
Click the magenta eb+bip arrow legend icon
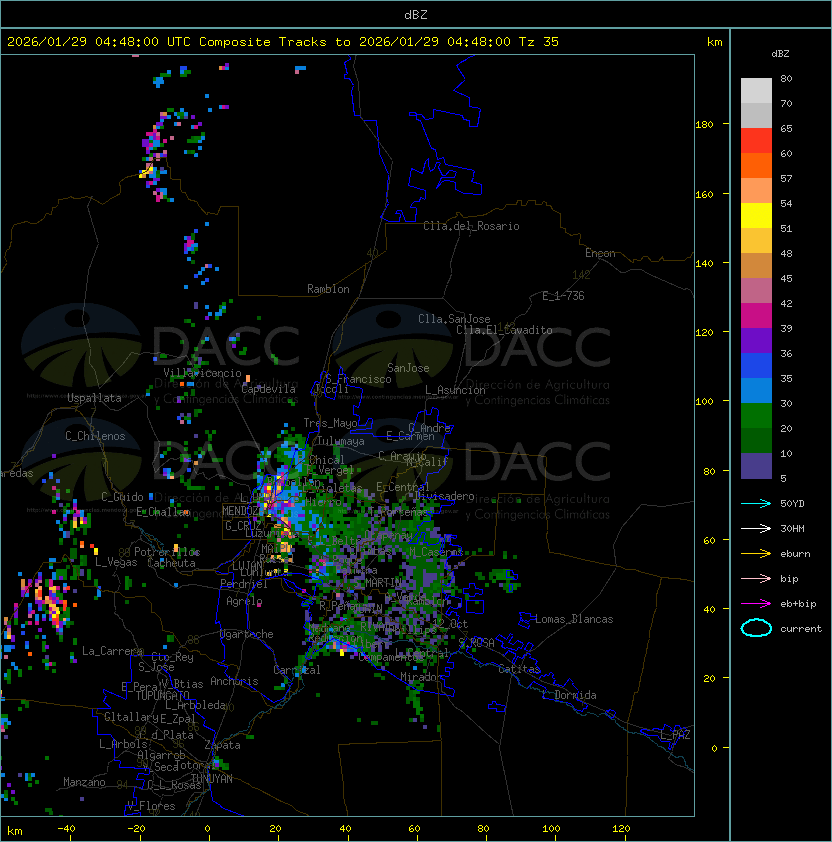(756, 604)
